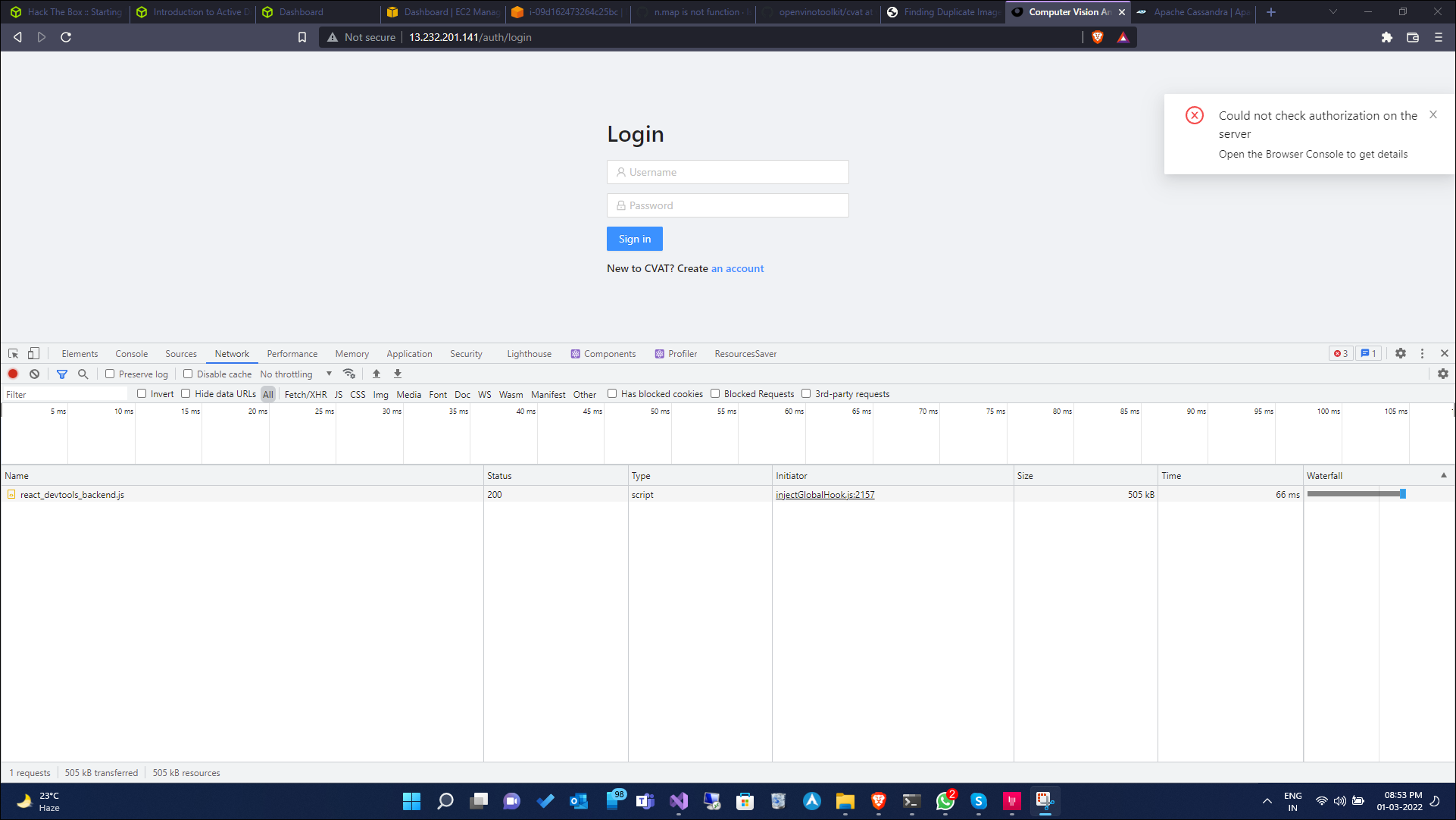Click into the Username field
The image size is (1456, 820).
[727, 172]
